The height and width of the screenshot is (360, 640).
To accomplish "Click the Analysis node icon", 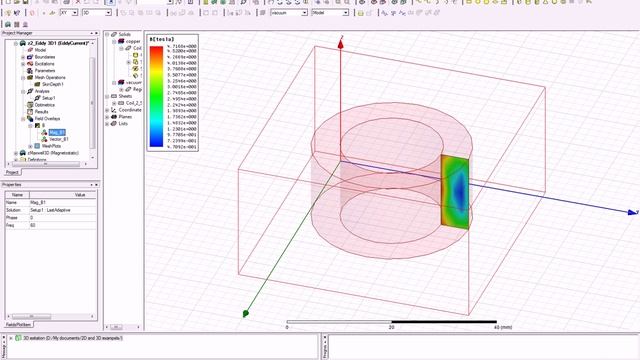I will click(x=30, y=91).
